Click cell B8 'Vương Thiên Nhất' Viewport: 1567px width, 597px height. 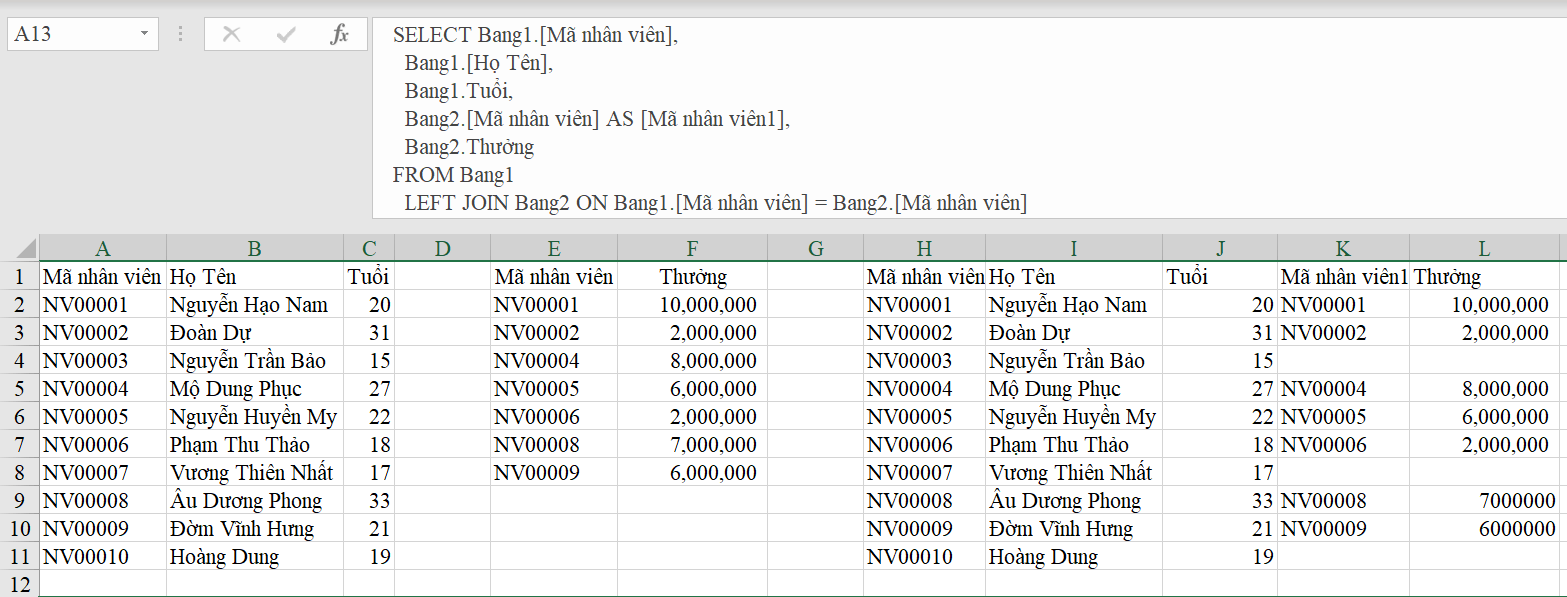[x=254, y=473]
